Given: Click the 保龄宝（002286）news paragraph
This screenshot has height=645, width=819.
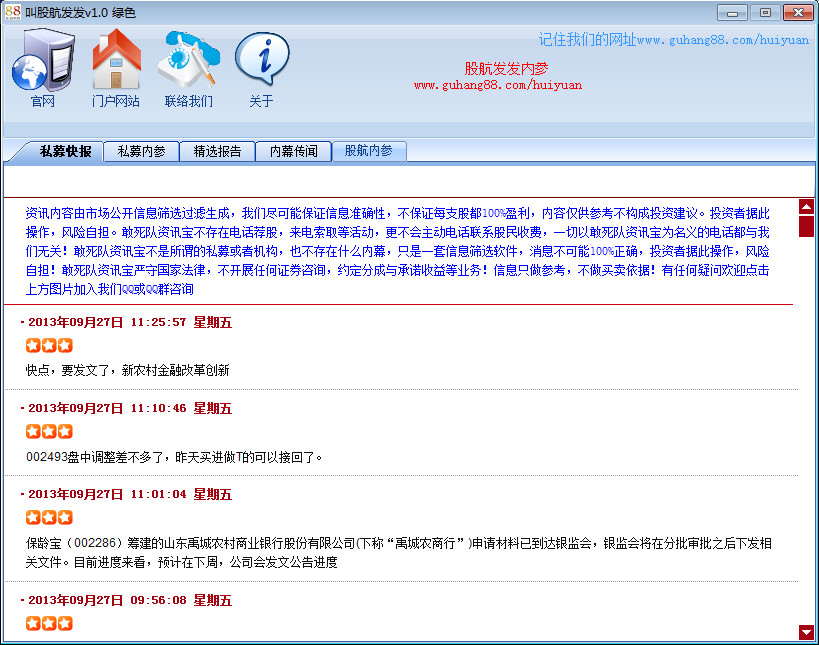Looking at the screenshot, I should [399, 553].
